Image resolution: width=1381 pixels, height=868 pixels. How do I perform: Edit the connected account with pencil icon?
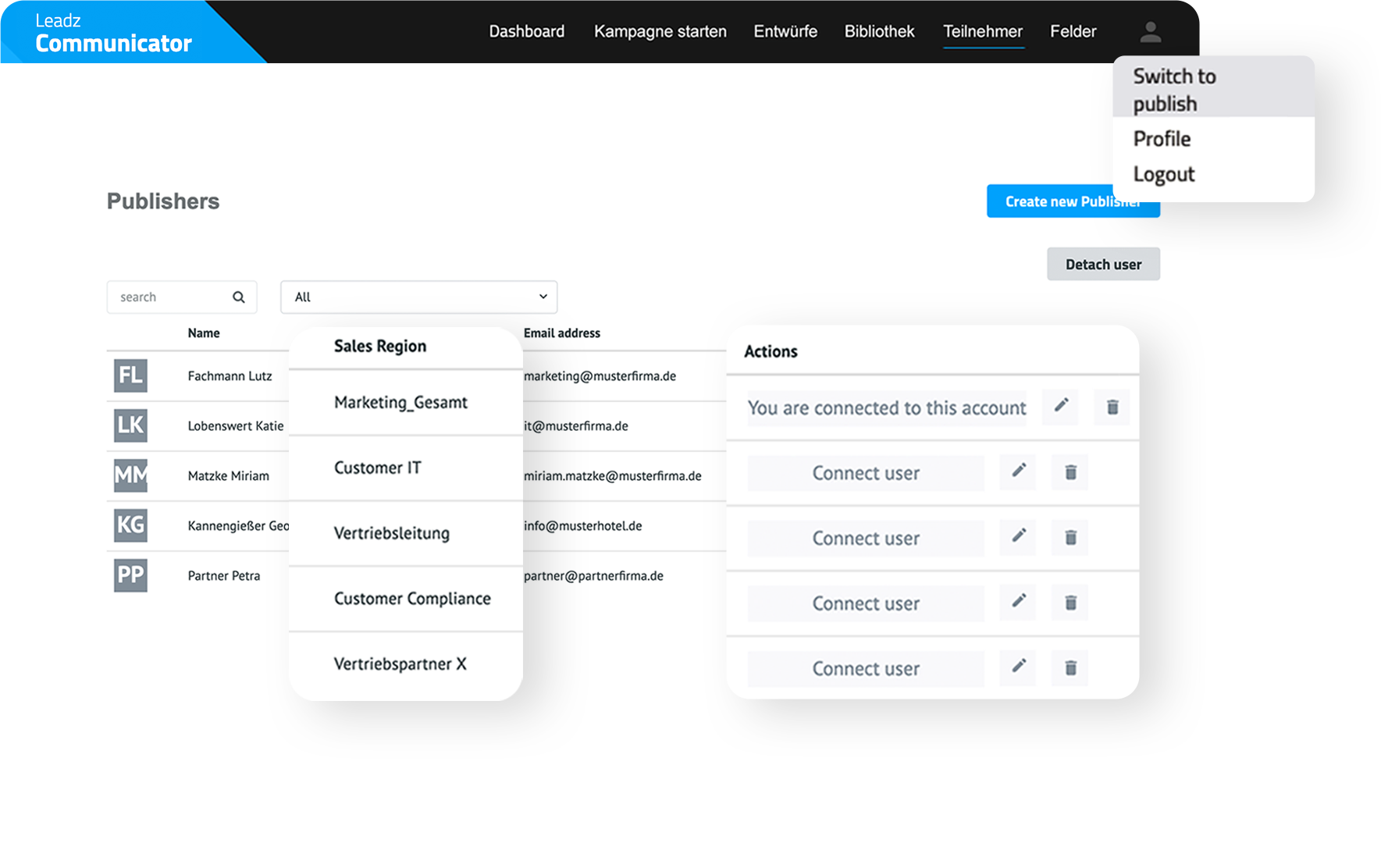coord(1061,406)
